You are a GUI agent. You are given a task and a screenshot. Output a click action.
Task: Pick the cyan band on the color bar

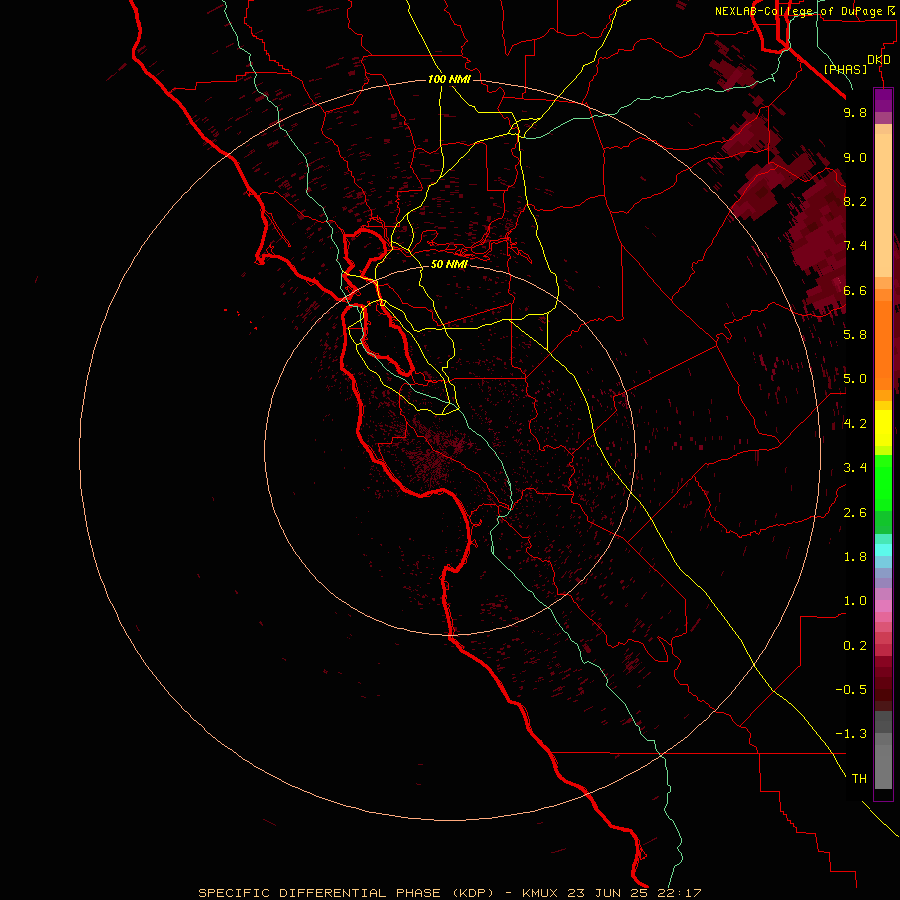(x=883, y=550)
